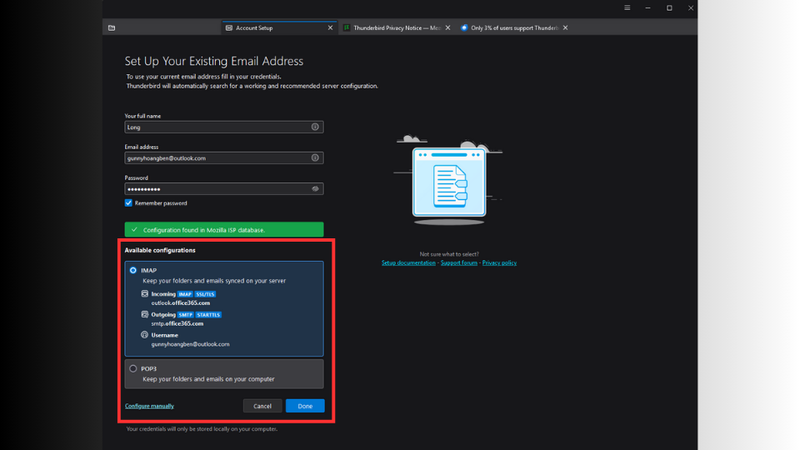The width and height of the screenshot is (800, 450).
Task: Click the SMTP protocol badge
Action: coord(185,315)
